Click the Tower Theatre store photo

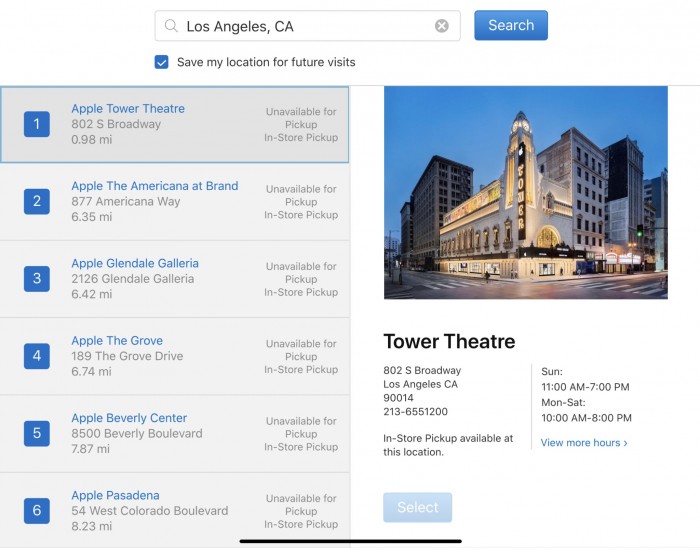[525, 192]
